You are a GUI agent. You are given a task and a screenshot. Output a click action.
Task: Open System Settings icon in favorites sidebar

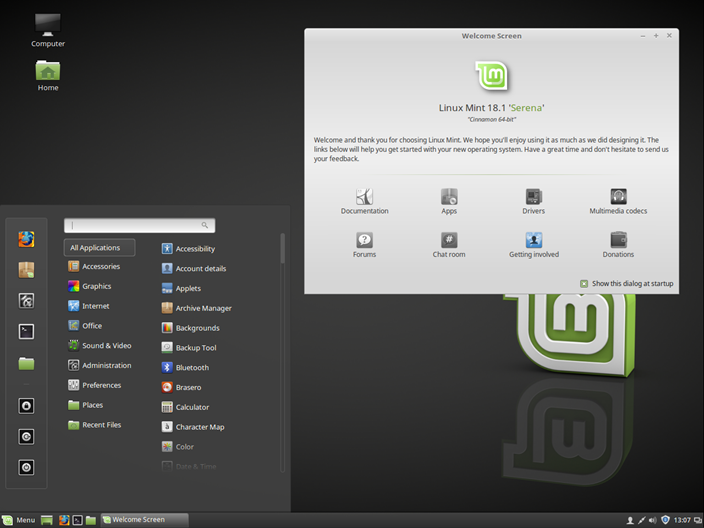click(x=26, y=300)
